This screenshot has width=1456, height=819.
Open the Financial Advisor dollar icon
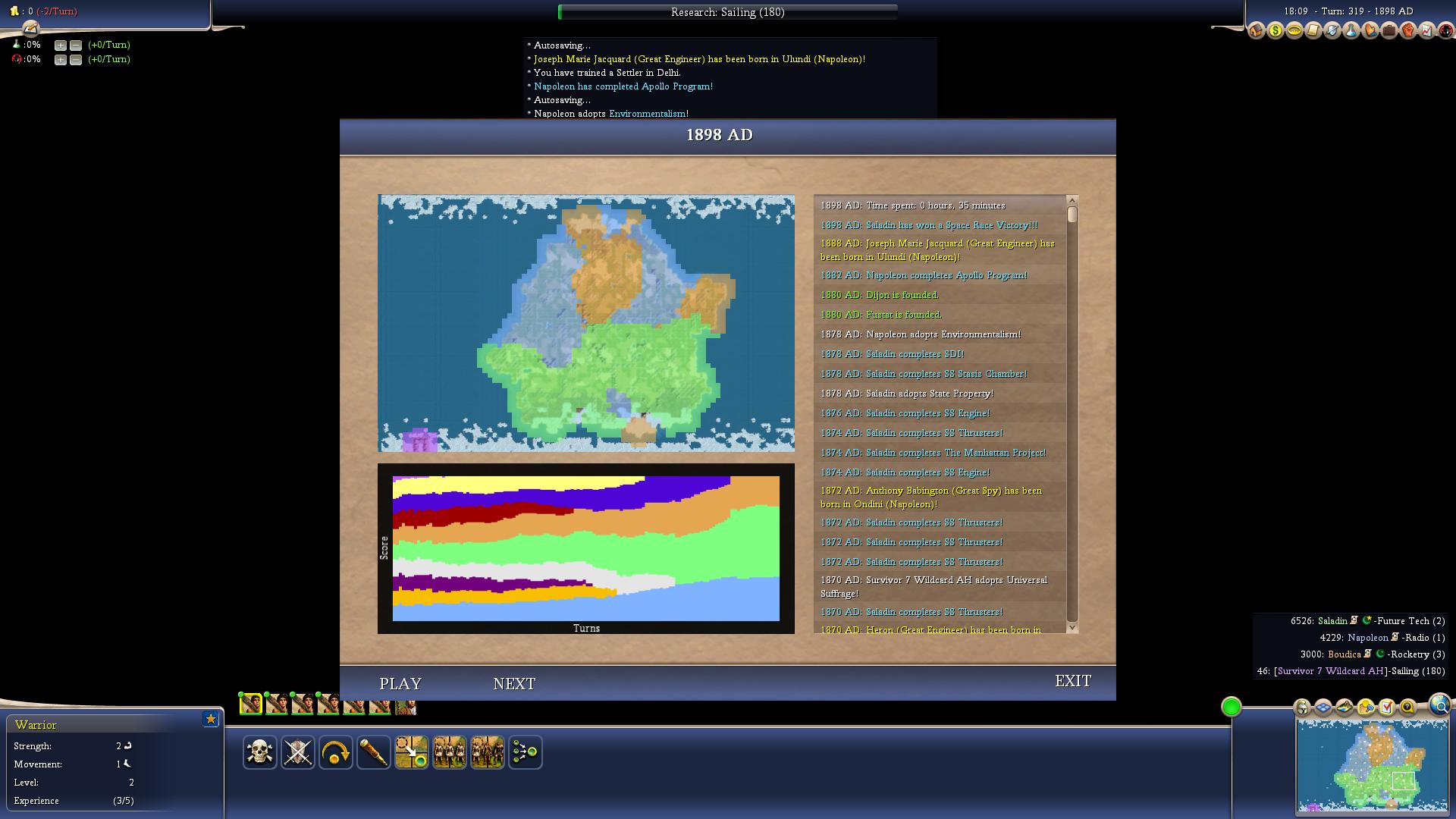(1276, 30)
